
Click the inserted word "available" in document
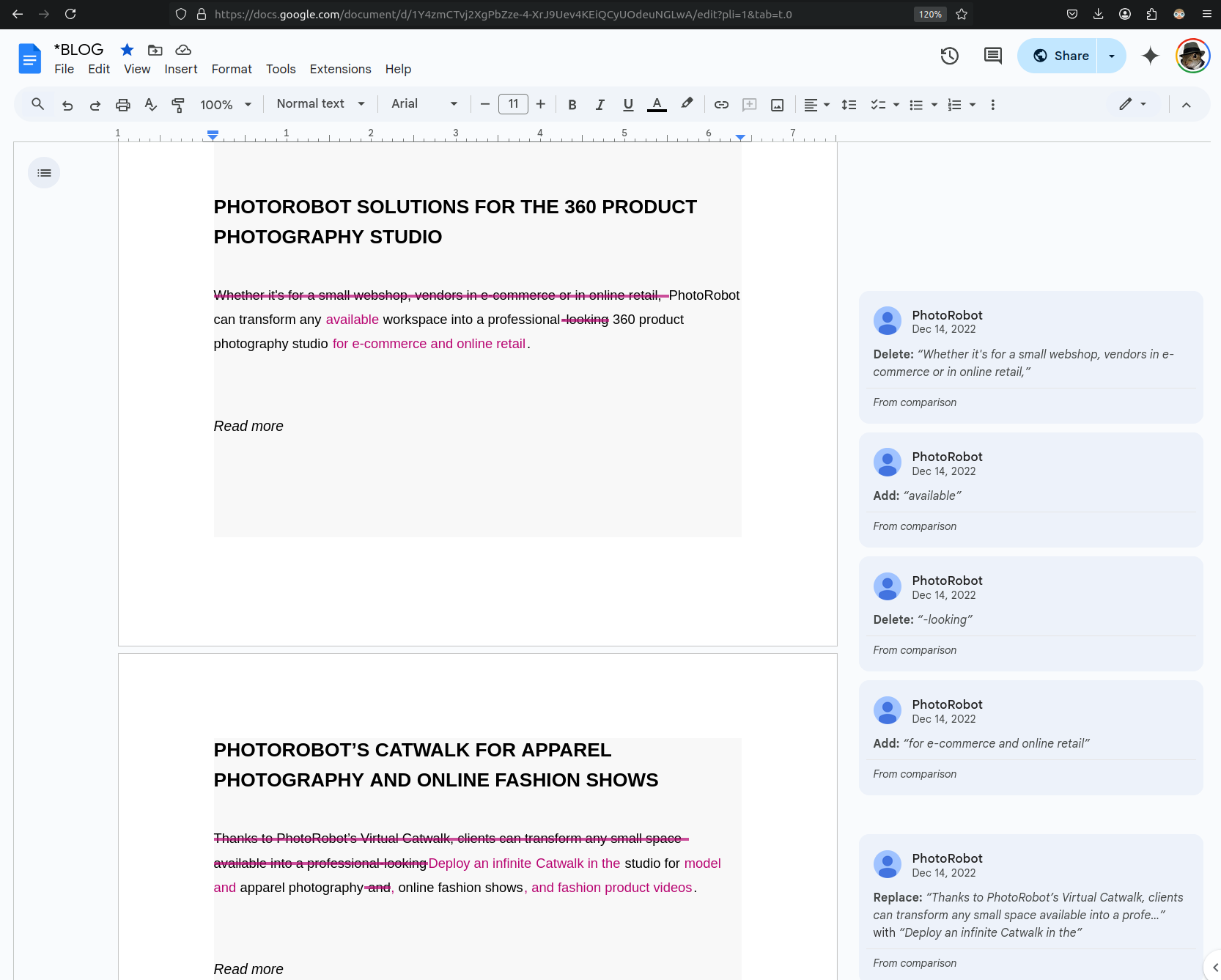click(353, 320)
